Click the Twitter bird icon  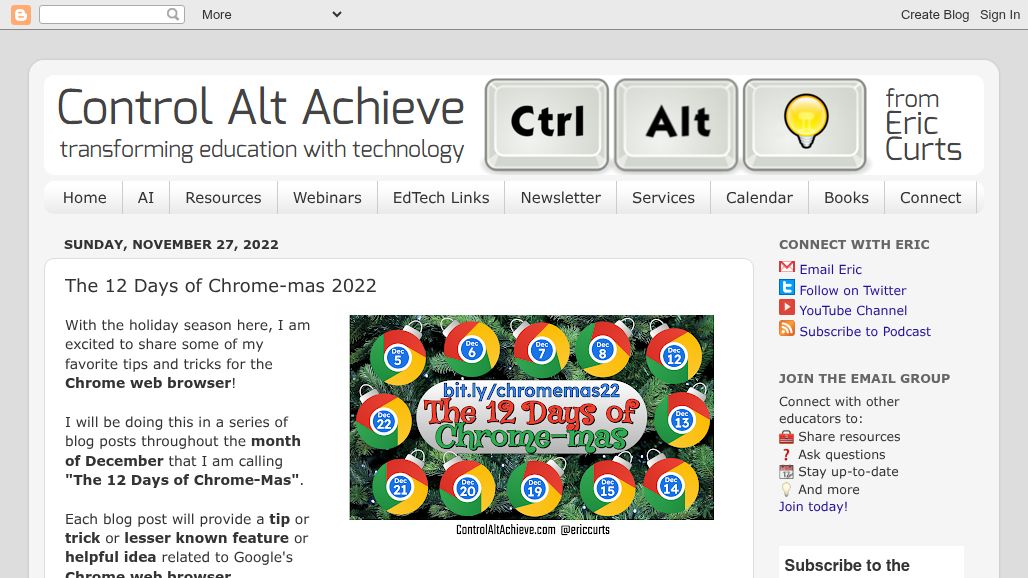[x=787, y=289]
